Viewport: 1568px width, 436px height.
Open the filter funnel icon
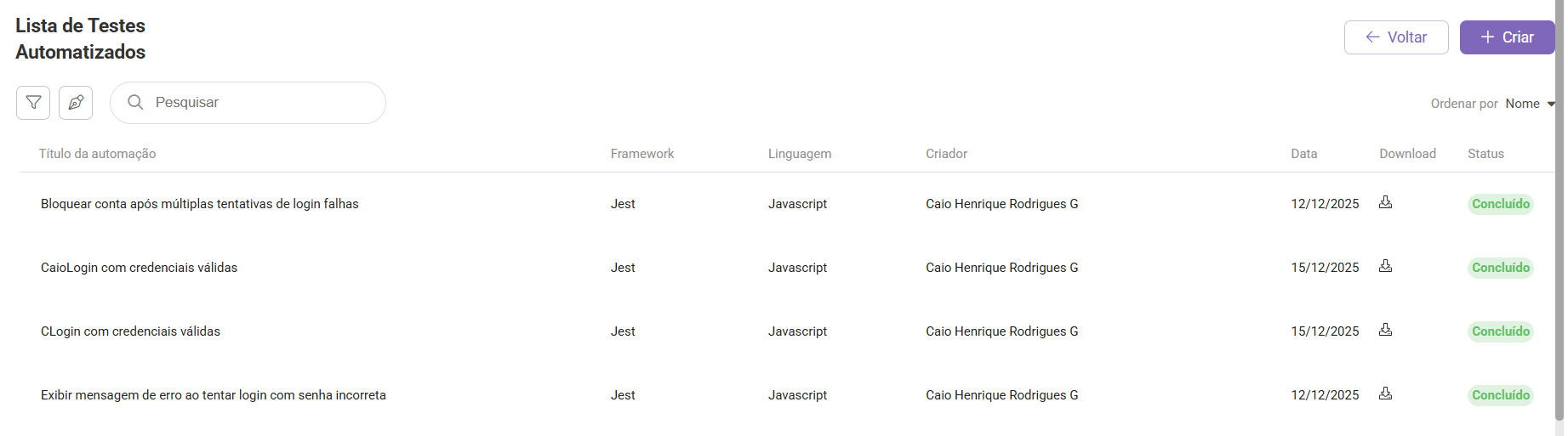click(33, 103)
